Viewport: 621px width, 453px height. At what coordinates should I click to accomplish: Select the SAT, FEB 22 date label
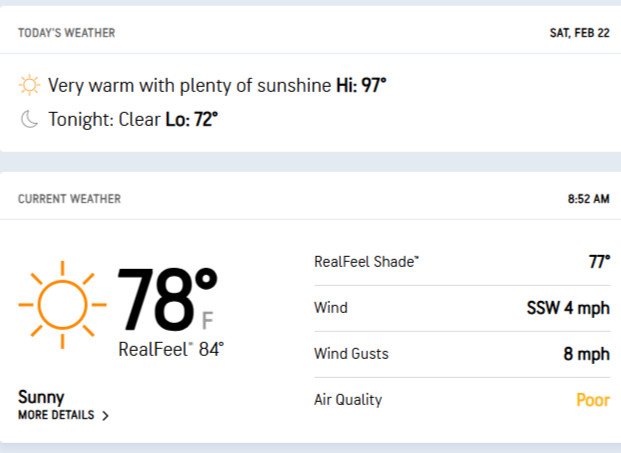[x=579, y=33]
